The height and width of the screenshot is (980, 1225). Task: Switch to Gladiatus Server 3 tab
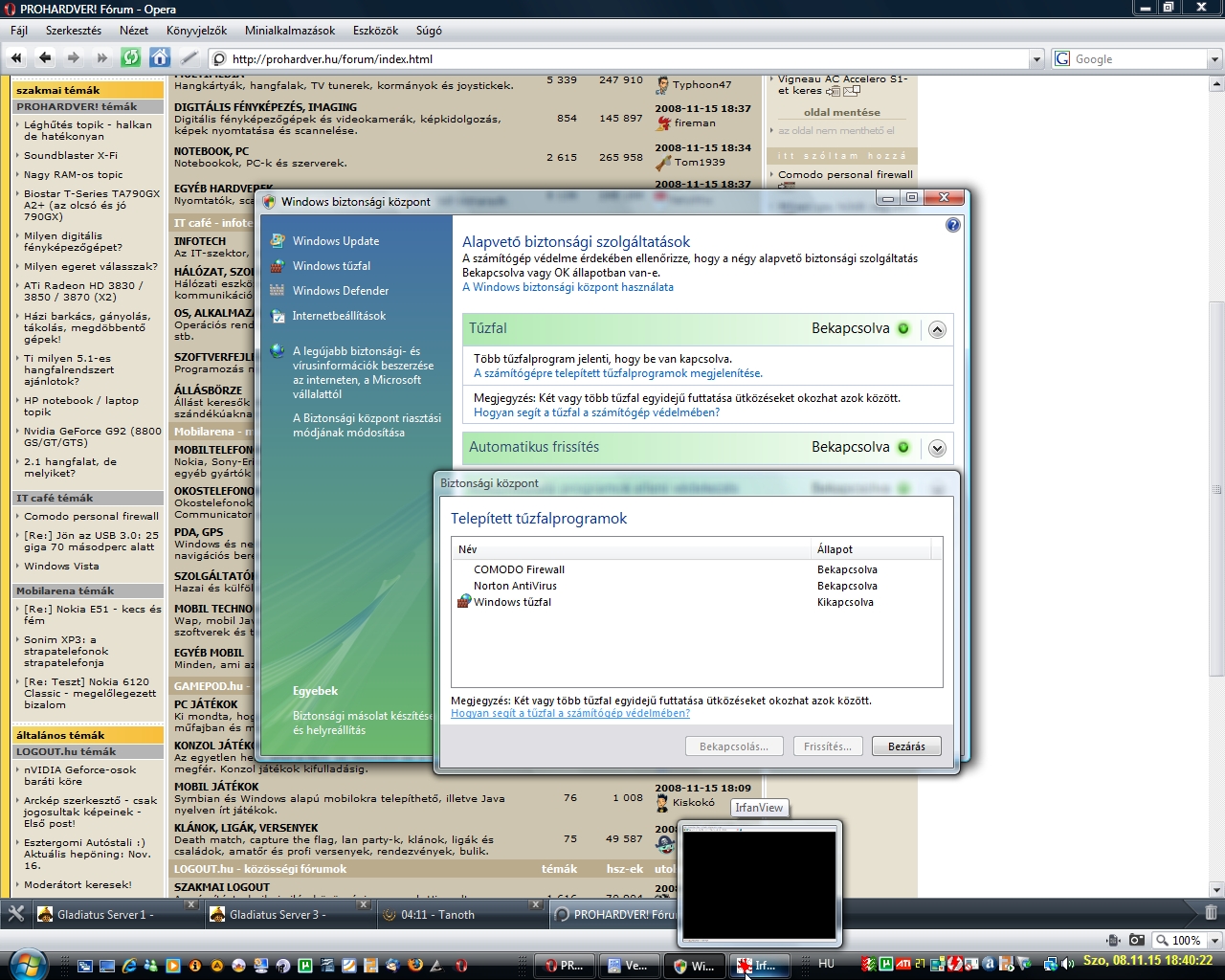(289, 914)
